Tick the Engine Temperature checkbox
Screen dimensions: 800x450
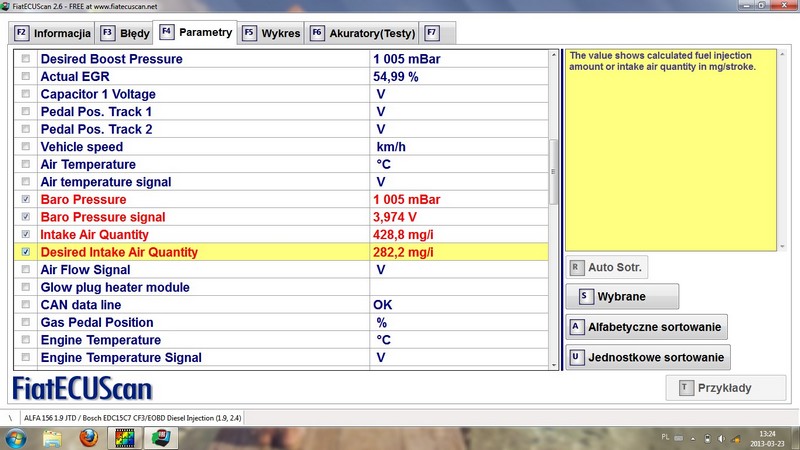[x=26, y=340]
